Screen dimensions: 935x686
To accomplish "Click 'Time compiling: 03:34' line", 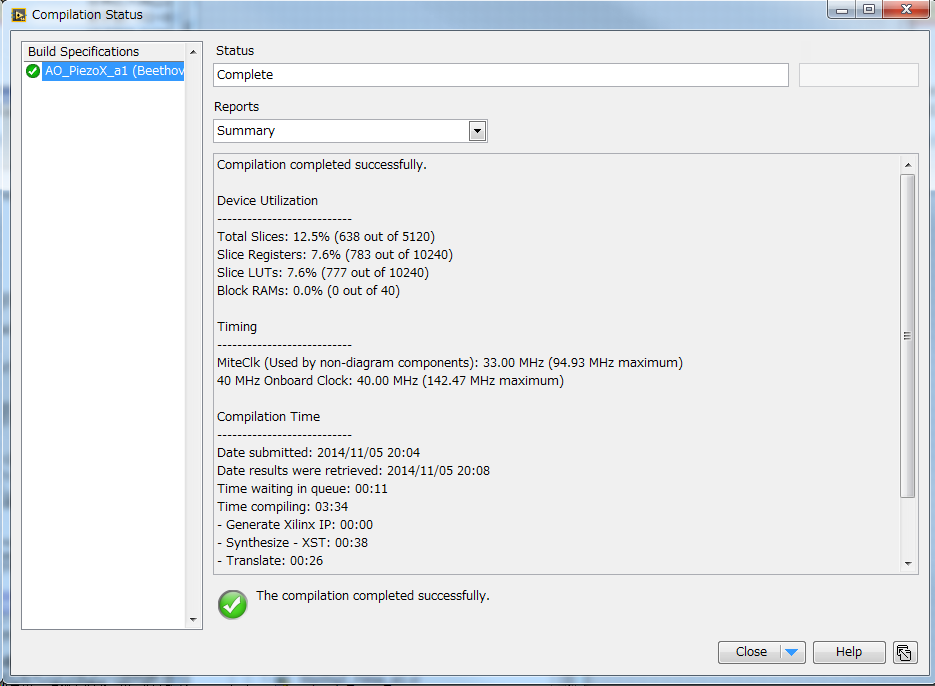I will click(x=283, y=506).
